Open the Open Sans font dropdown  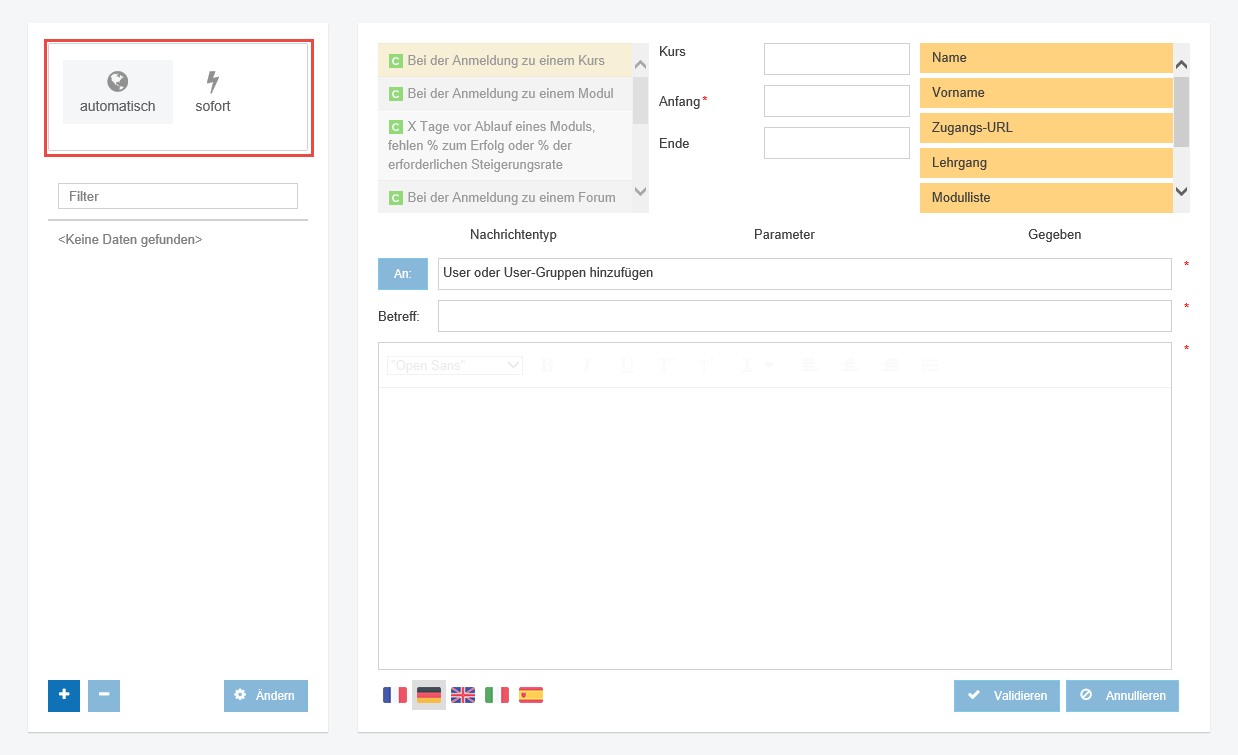pos(455,366)
